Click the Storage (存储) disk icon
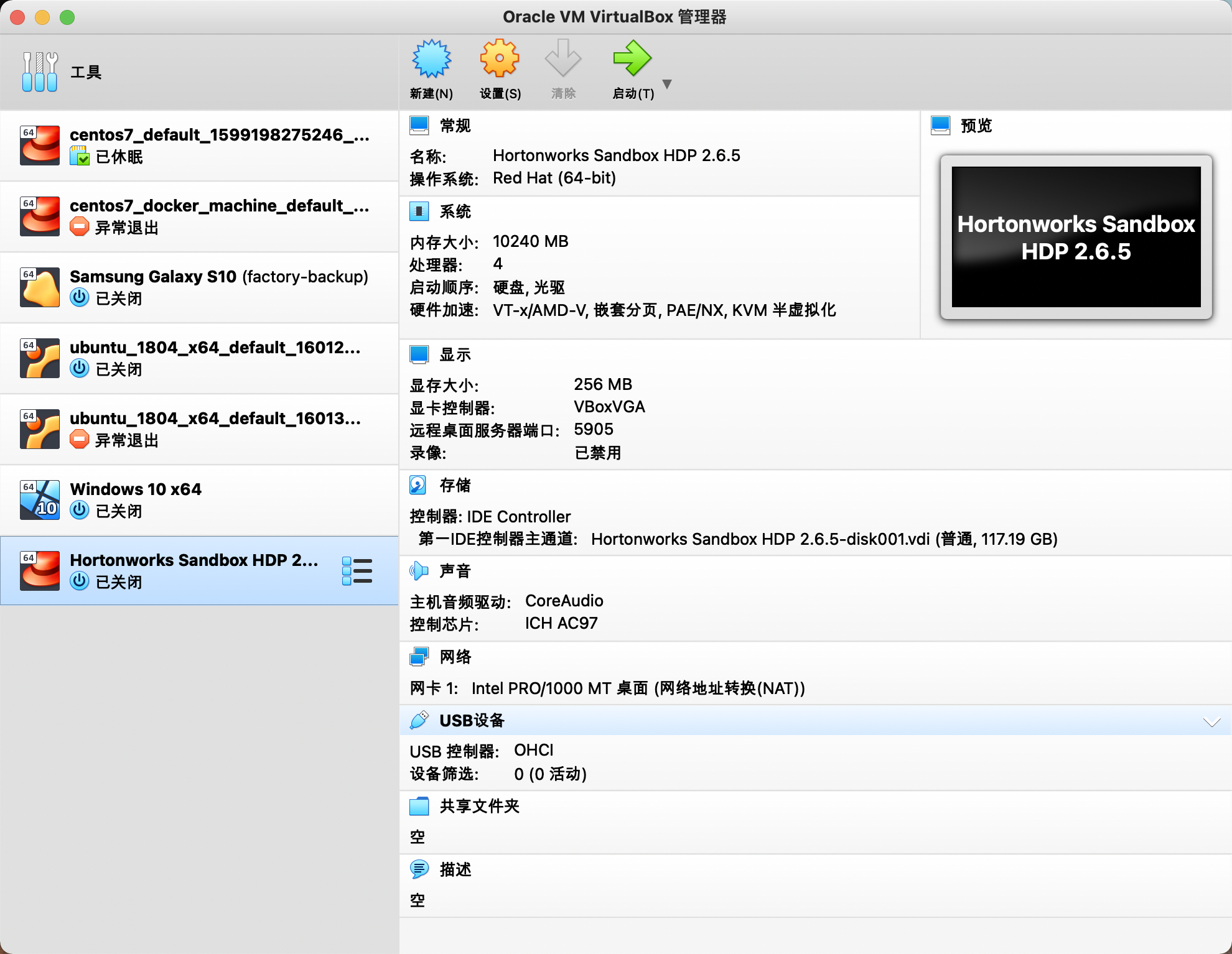Screen dimensions: 1232x954 418,485
